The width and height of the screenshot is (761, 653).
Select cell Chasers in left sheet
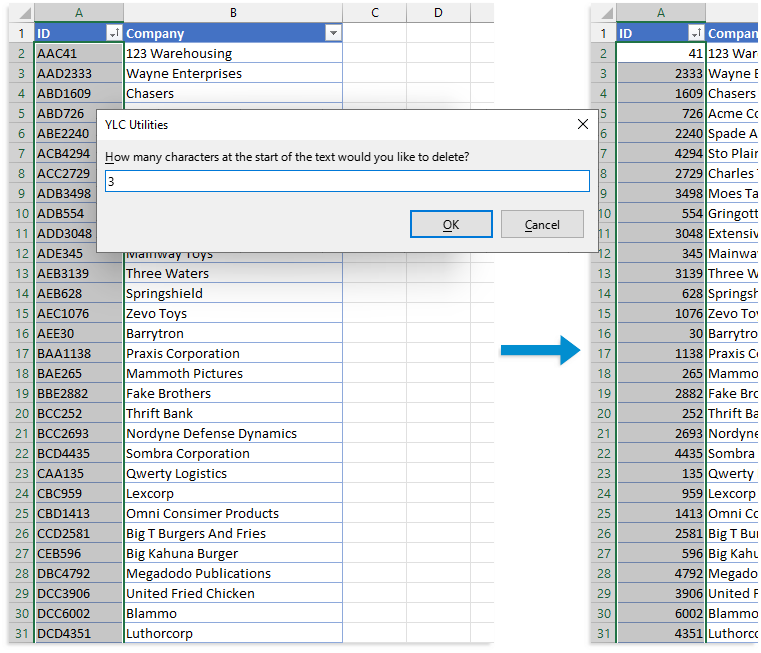click(233, 93)
